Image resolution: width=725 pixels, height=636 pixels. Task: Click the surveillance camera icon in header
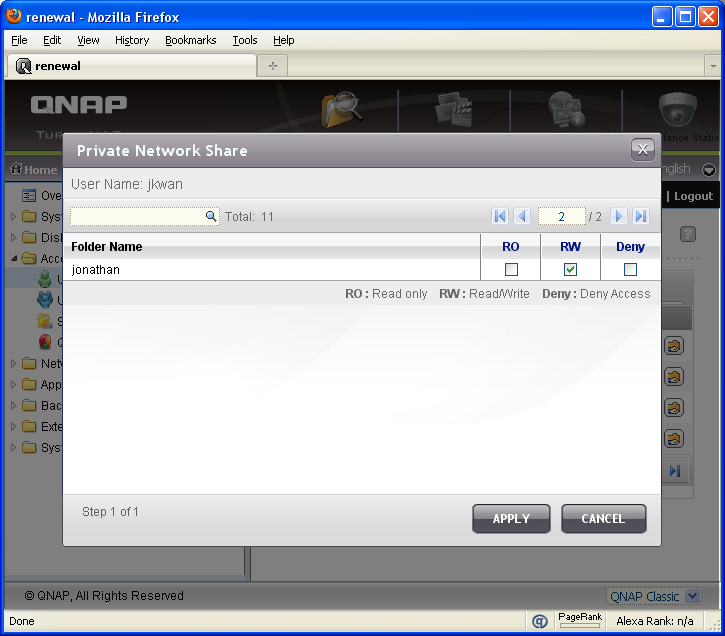tap(677, 110)
